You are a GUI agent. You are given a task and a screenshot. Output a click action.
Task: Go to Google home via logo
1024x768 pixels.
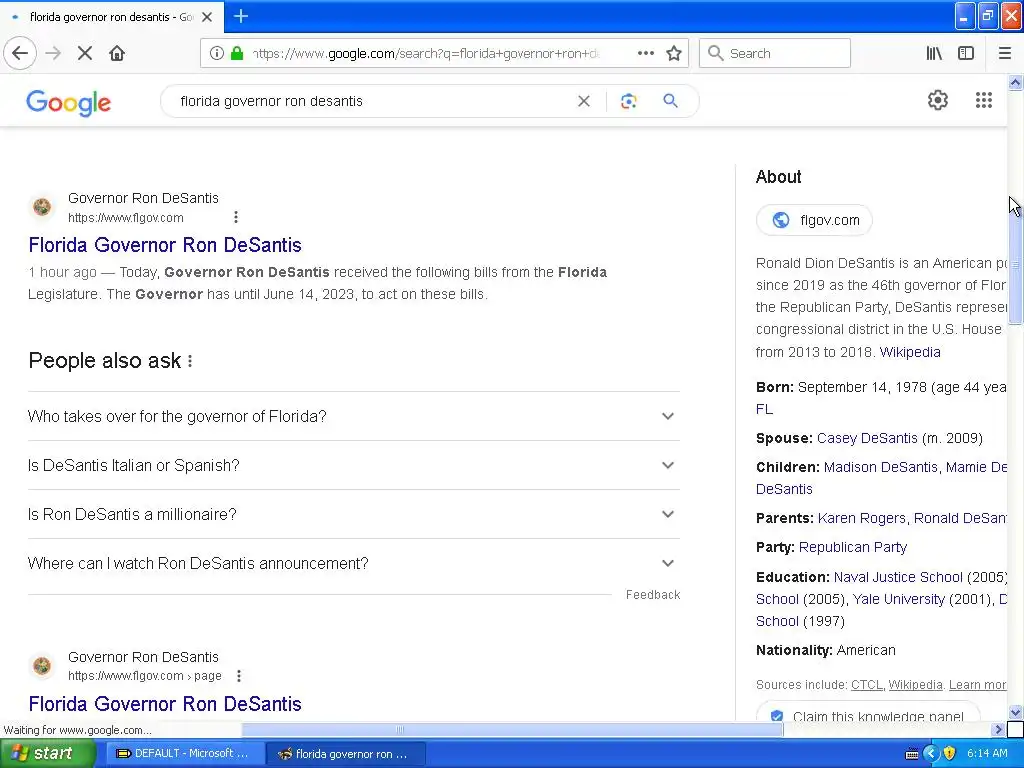[69, 103]
